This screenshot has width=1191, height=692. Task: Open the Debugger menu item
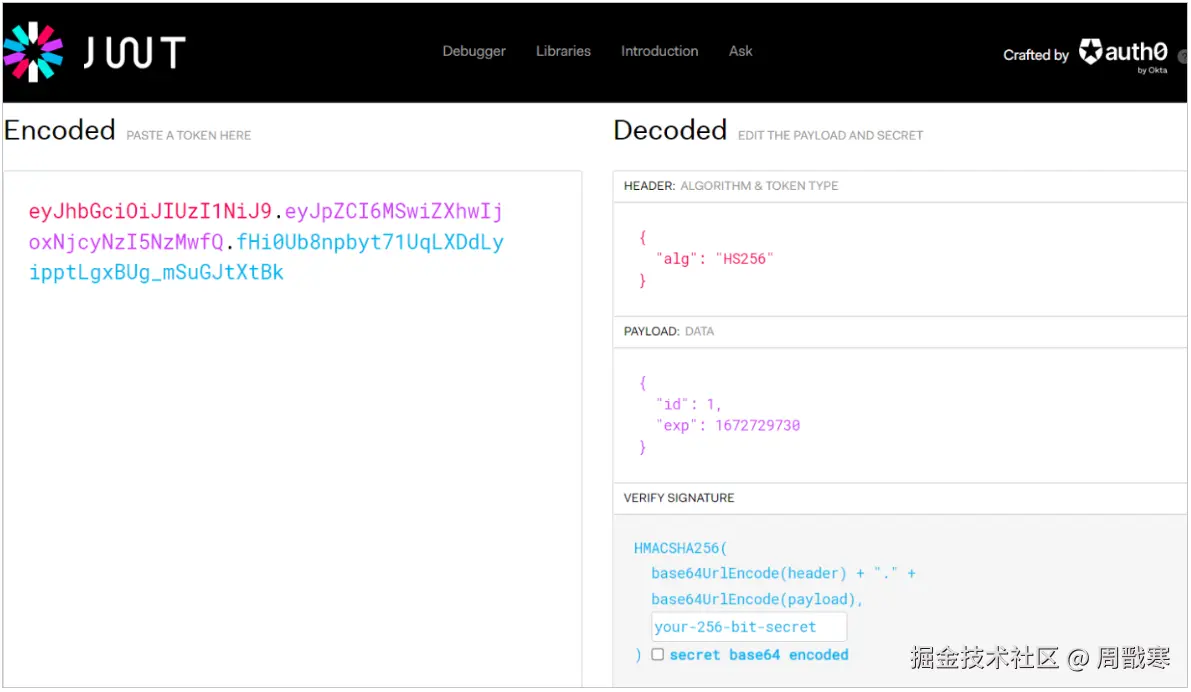click(x=474, y=51)
